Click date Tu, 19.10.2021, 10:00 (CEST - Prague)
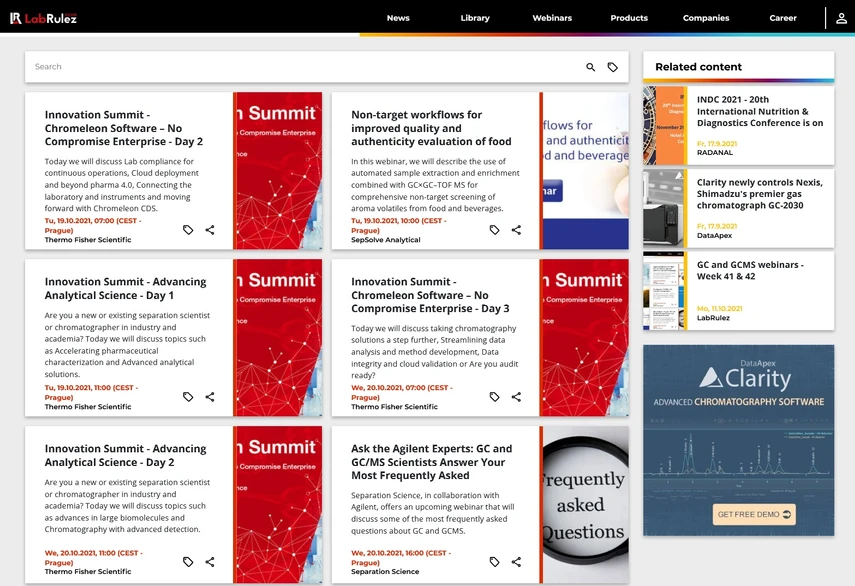Viewport: 855px width, 586px height. coord(399,226)
